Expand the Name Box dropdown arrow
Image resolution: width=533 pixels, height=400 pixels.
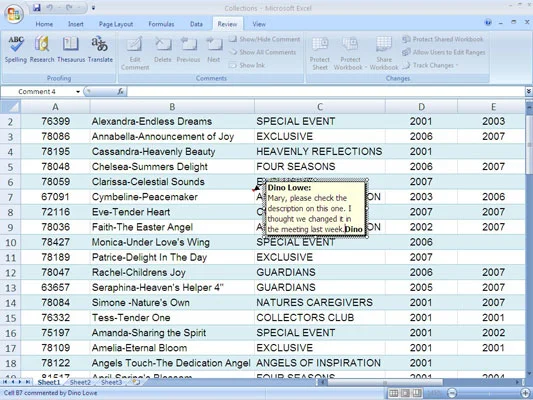click(x=78, y=92)
